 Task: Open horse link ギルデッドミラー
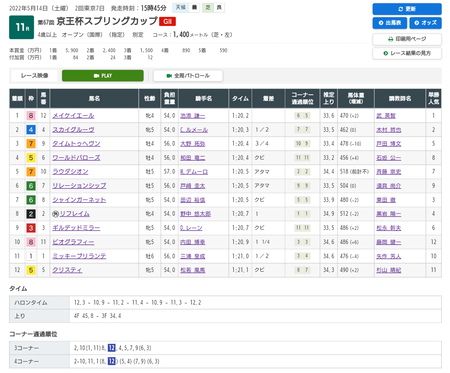pyautogui.click(x=76, y=228)
